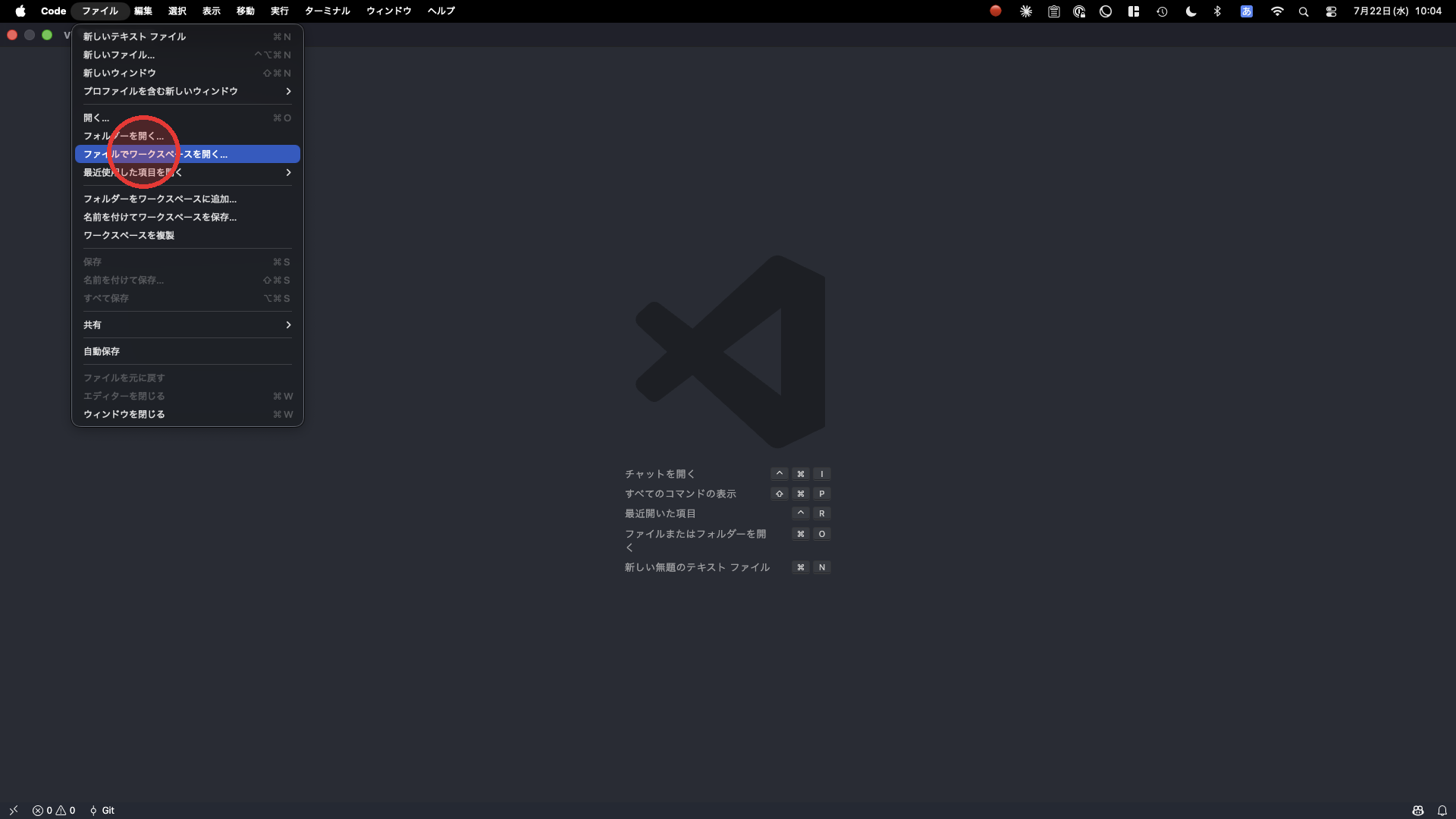Image resolution: width=1456 pixels, height=819 pixels.
Task: Expand 最近使用した項目を開く submenu
Action: (187, 172)
